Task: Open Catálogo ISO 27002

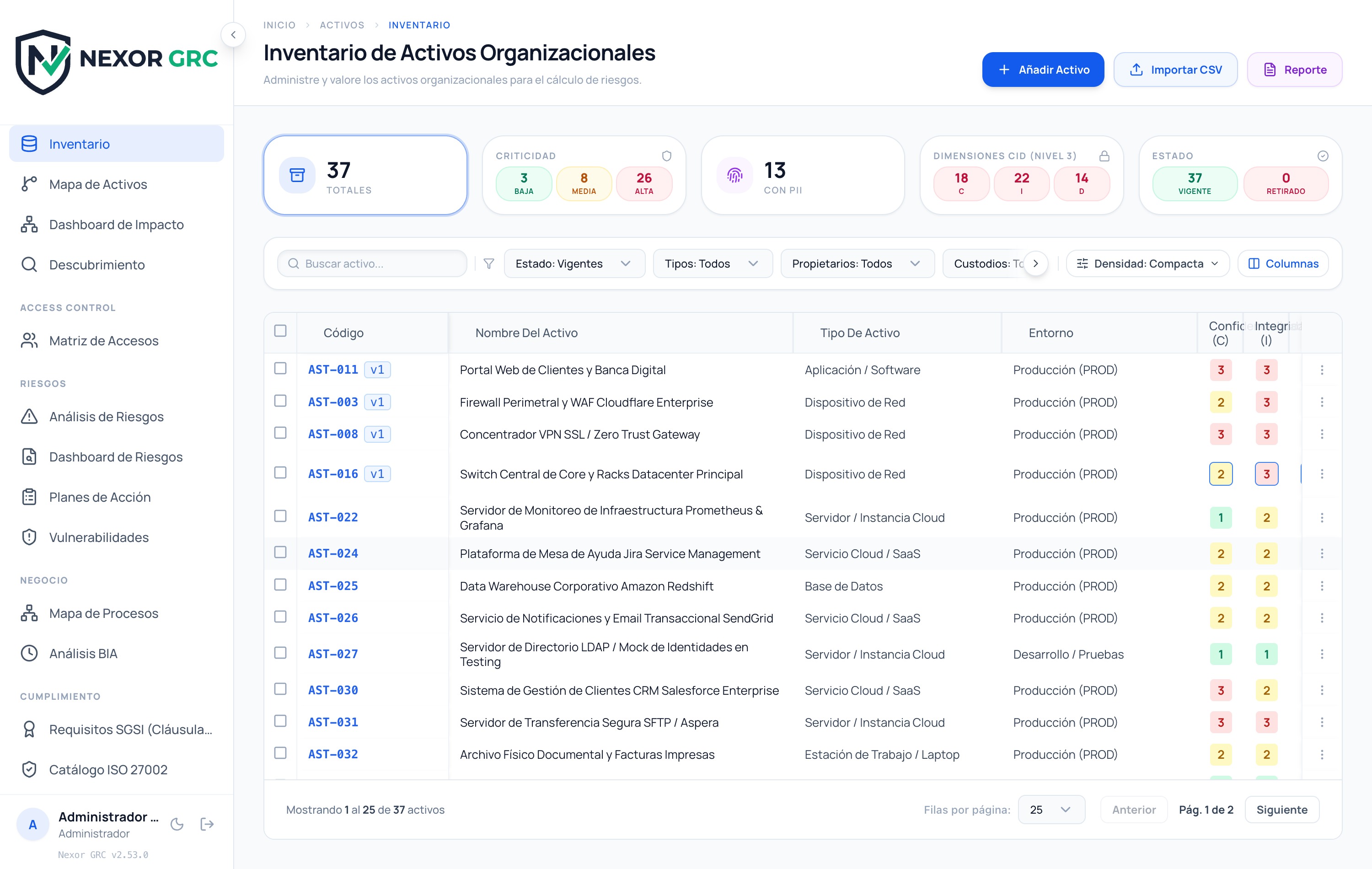Action: [116, 770]
